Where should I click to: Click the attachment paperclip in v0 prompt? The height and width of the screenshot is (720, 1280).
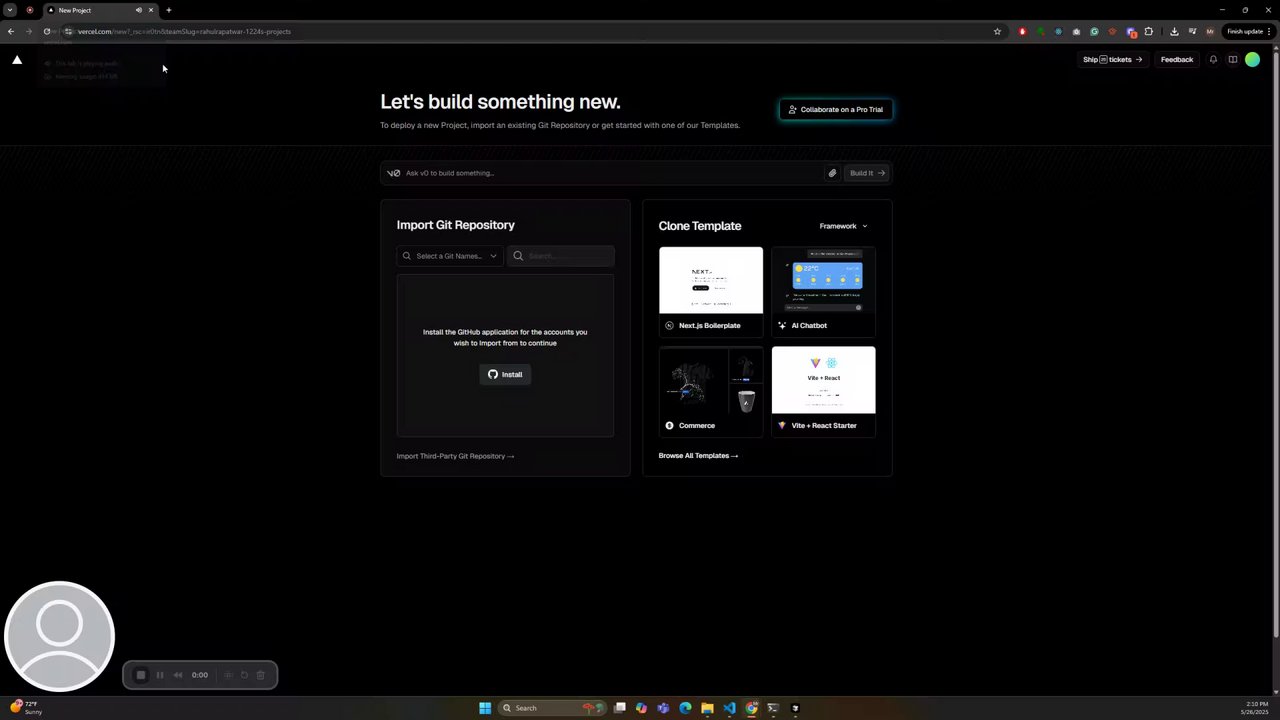[832, 173]
